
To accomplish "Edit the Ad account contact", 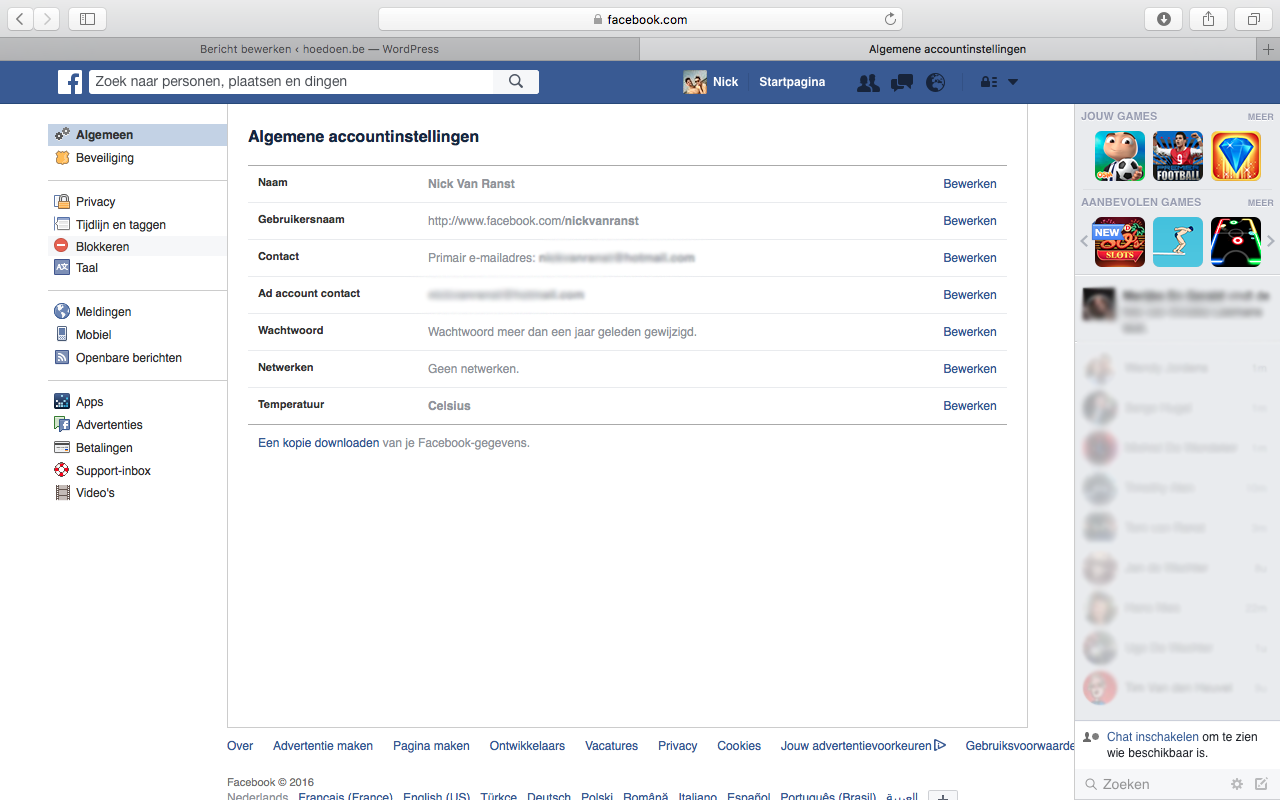I will (x=970, y=295).
